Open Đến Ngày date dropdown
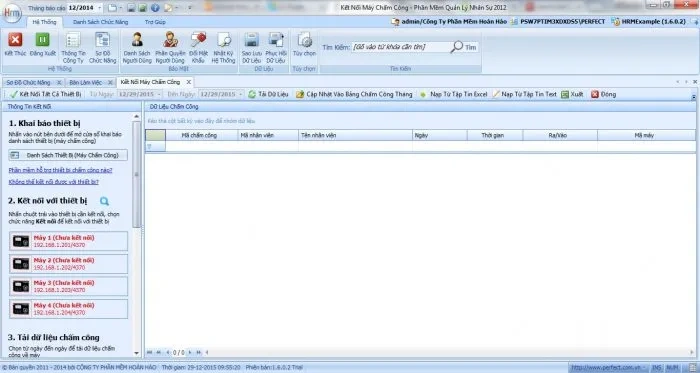The image size is (700, 373). (x=241, y=94)
